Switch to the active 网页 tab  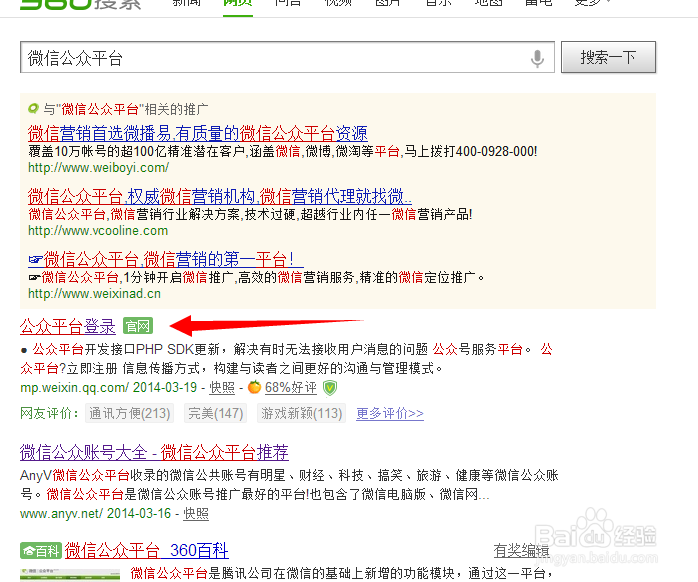[x=238, y=4]
